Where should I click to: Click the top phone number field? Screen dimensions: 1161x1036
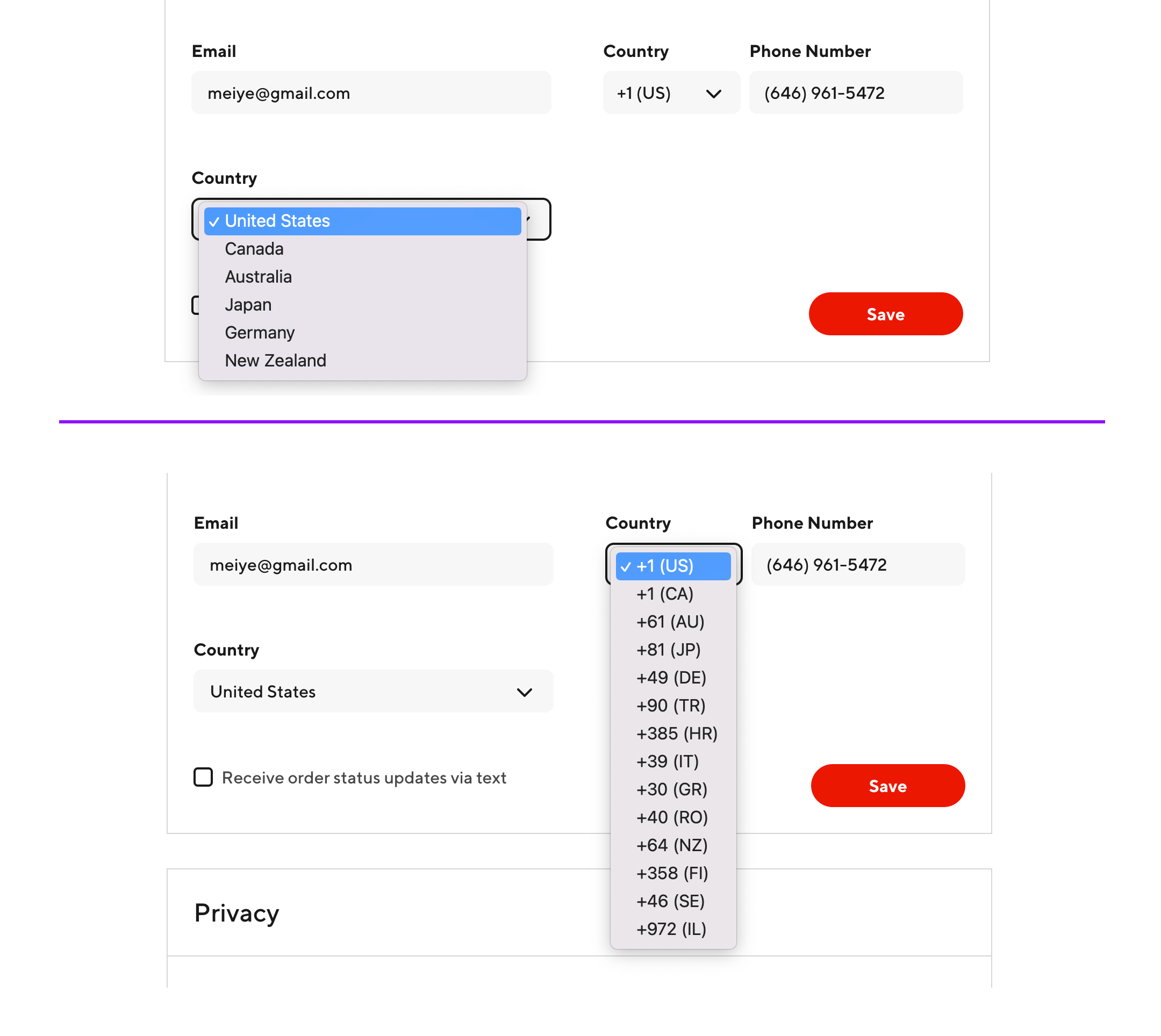(856, 93)
